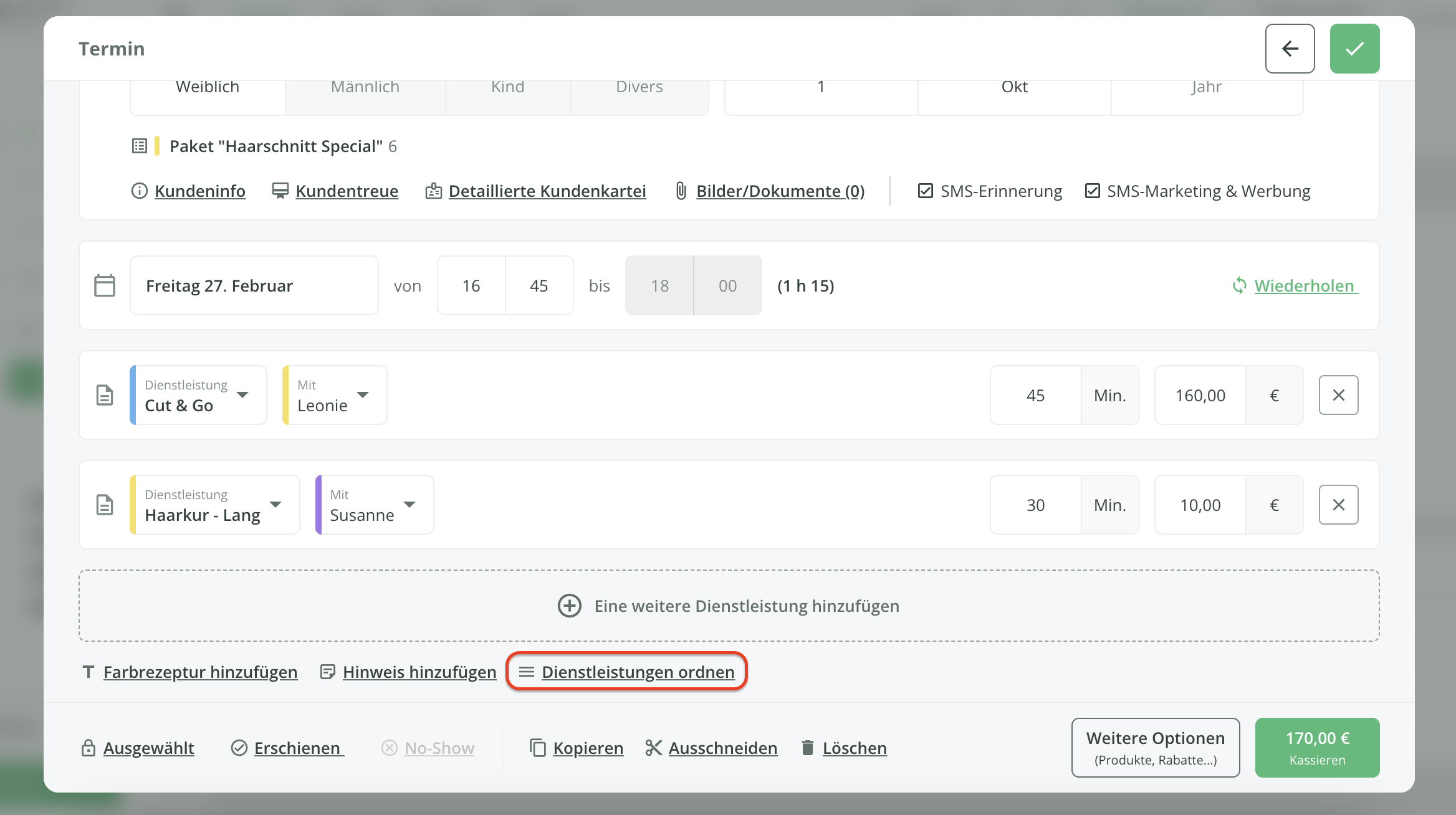This screenshot has width=1456, height=815.
Task: Mark appointment as Erschienen
Action: (x=296, y=748)
